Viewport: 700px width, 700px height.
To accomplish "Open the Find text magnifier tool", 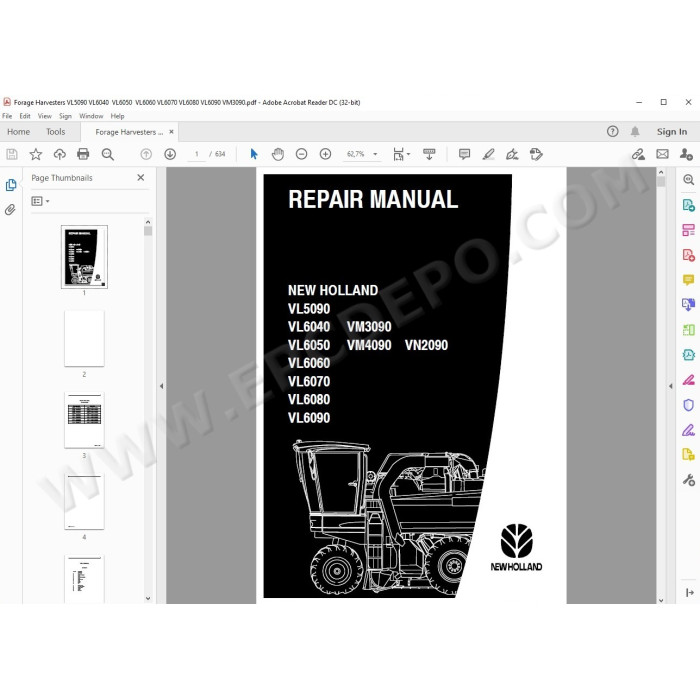I will pos(108,154).
